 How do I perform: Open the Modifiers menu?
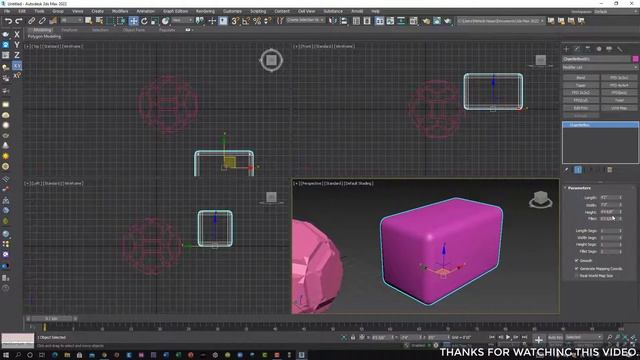point(120,11)
